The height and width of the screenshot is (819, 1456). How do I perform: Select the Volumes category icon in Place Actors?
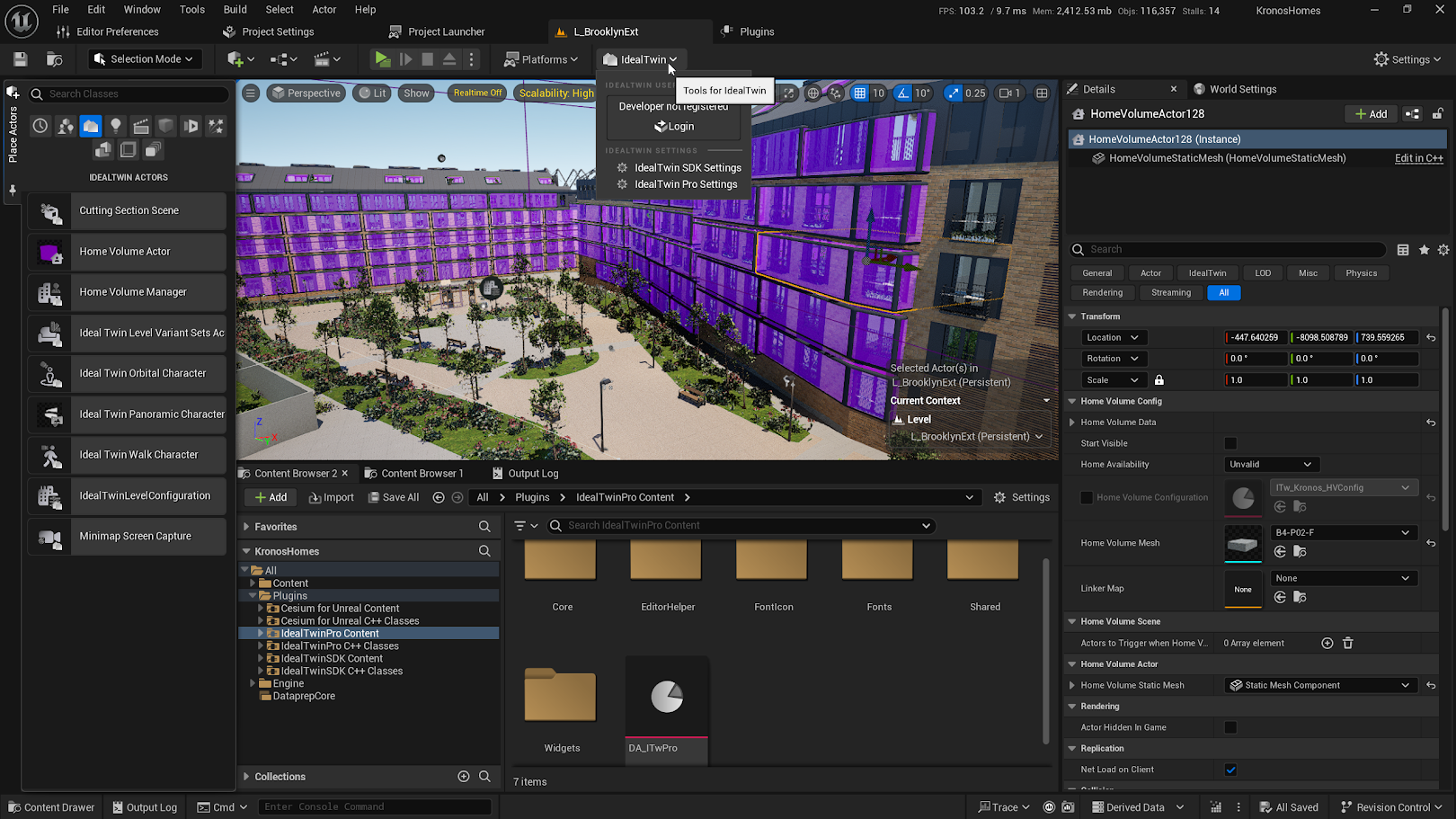[x=129, y=150]
